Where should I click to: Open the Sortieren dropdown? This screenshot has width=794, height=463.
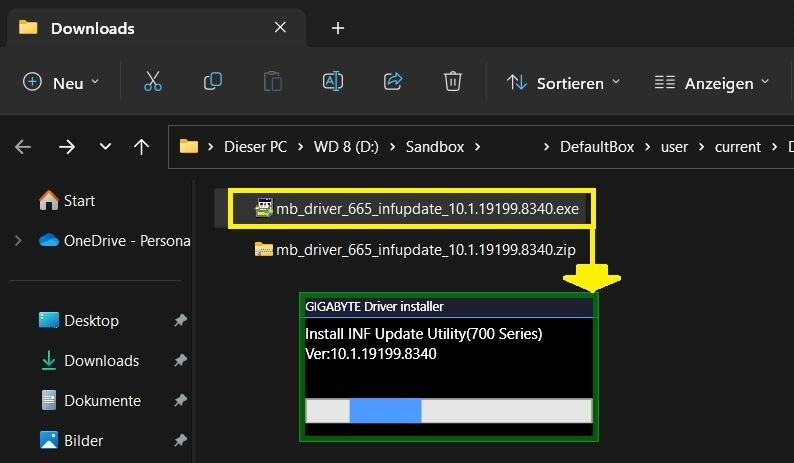point(563,83)
